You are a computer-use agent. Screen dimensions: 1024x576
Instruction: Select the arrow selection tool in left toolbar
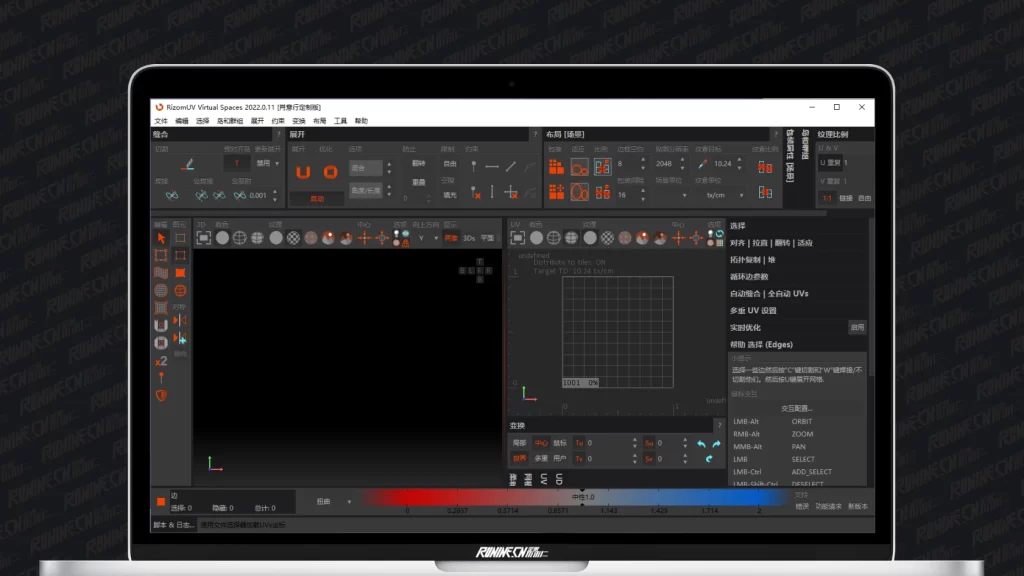coord(161,238)
